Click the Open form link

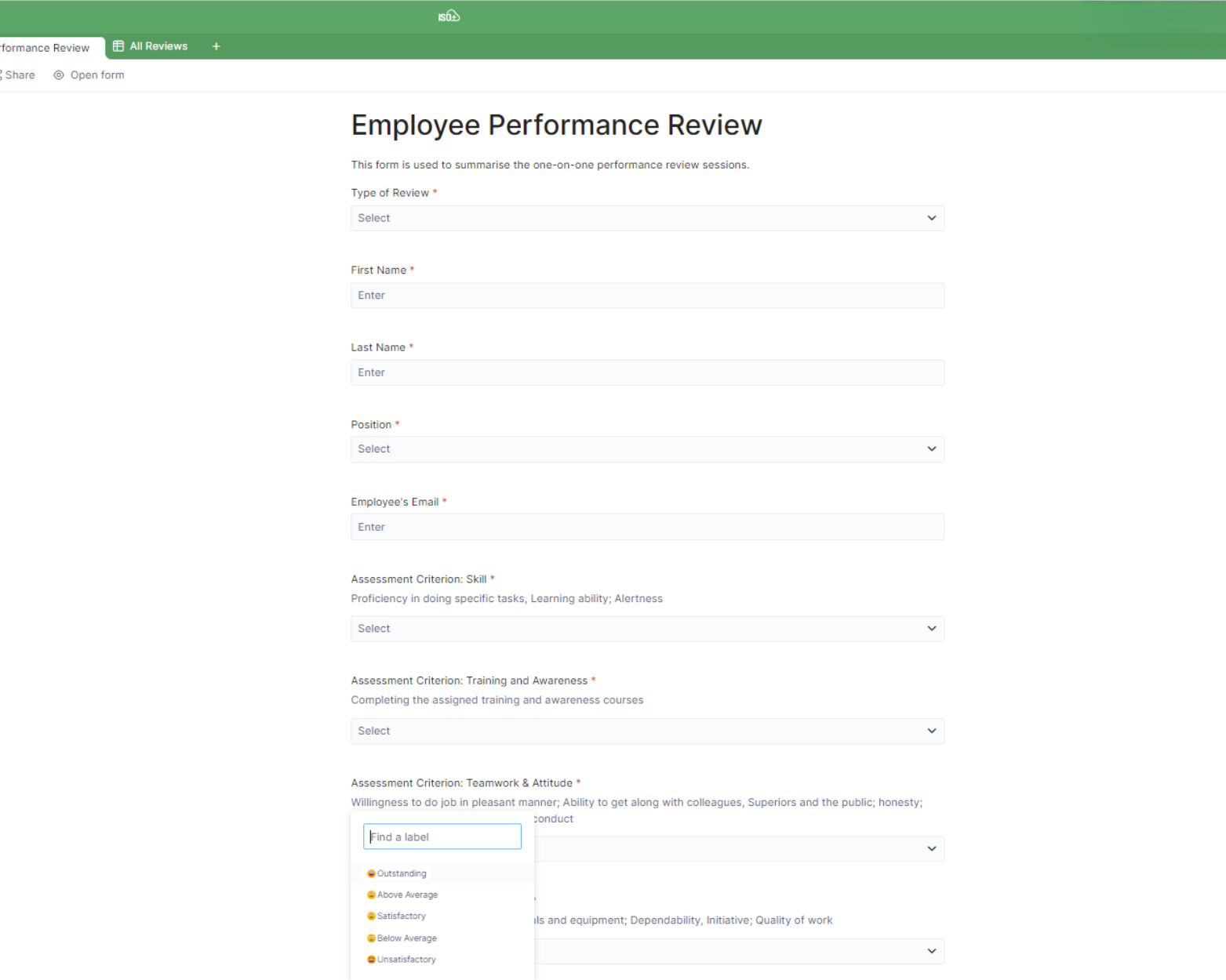click(96, 75)
